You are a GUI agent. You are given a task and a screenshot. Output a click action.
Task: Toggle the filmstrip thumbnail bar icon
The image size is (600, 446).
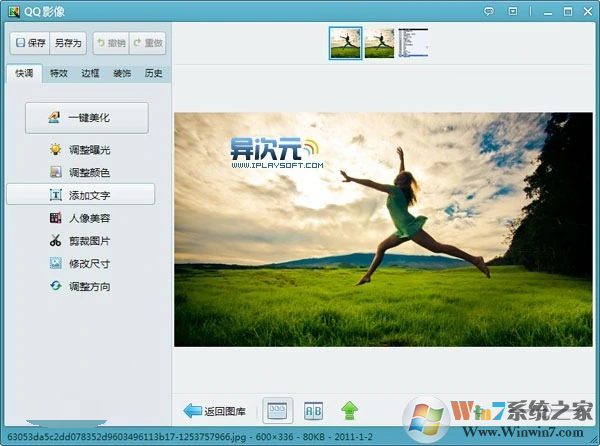(x=277, y=411)
